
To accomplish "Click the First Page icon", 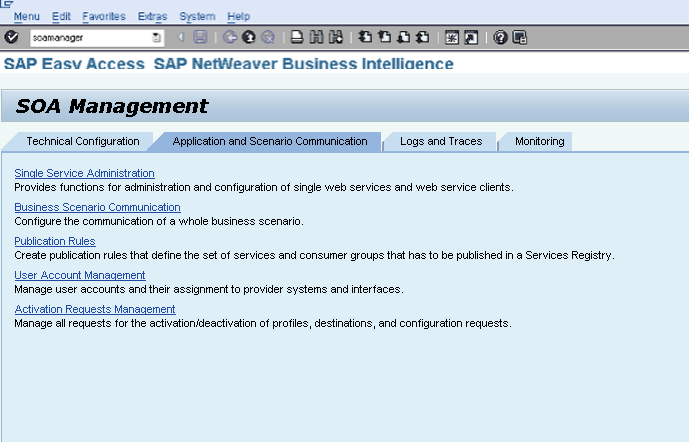I will pyautogui.click(x=365, y=37).
